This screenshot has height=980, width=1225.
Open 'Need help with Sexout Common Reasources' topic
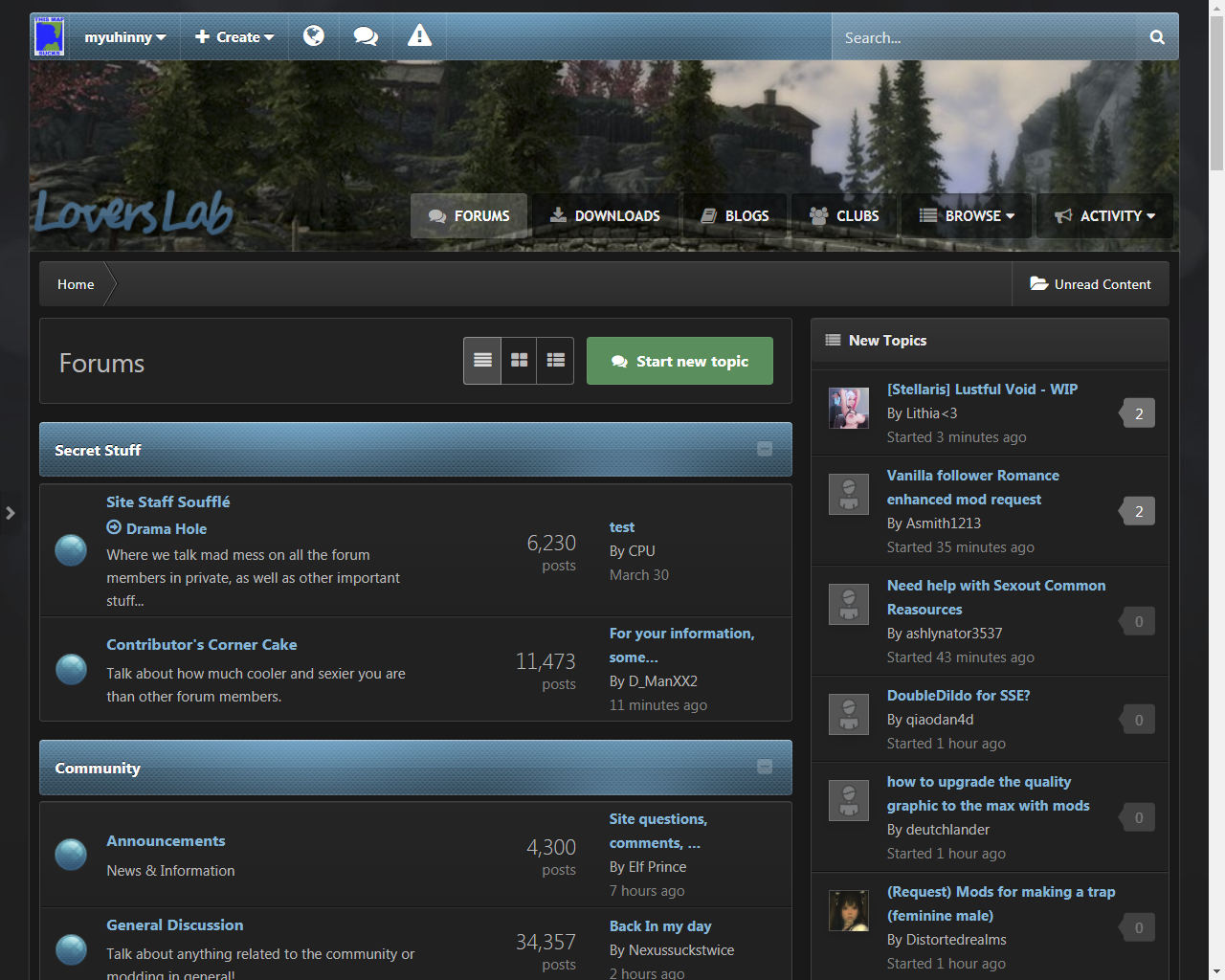[x=996, y=597]
